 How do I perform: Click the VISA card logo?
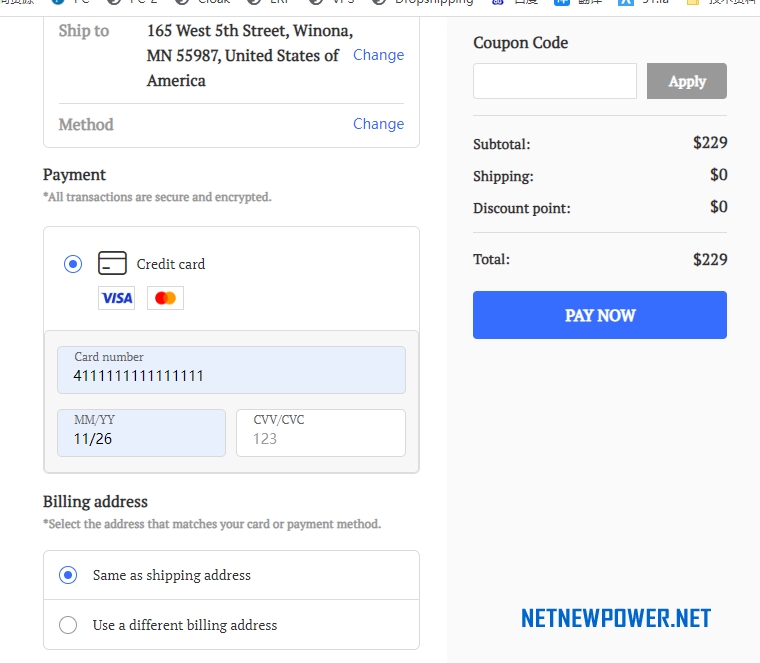116,298
